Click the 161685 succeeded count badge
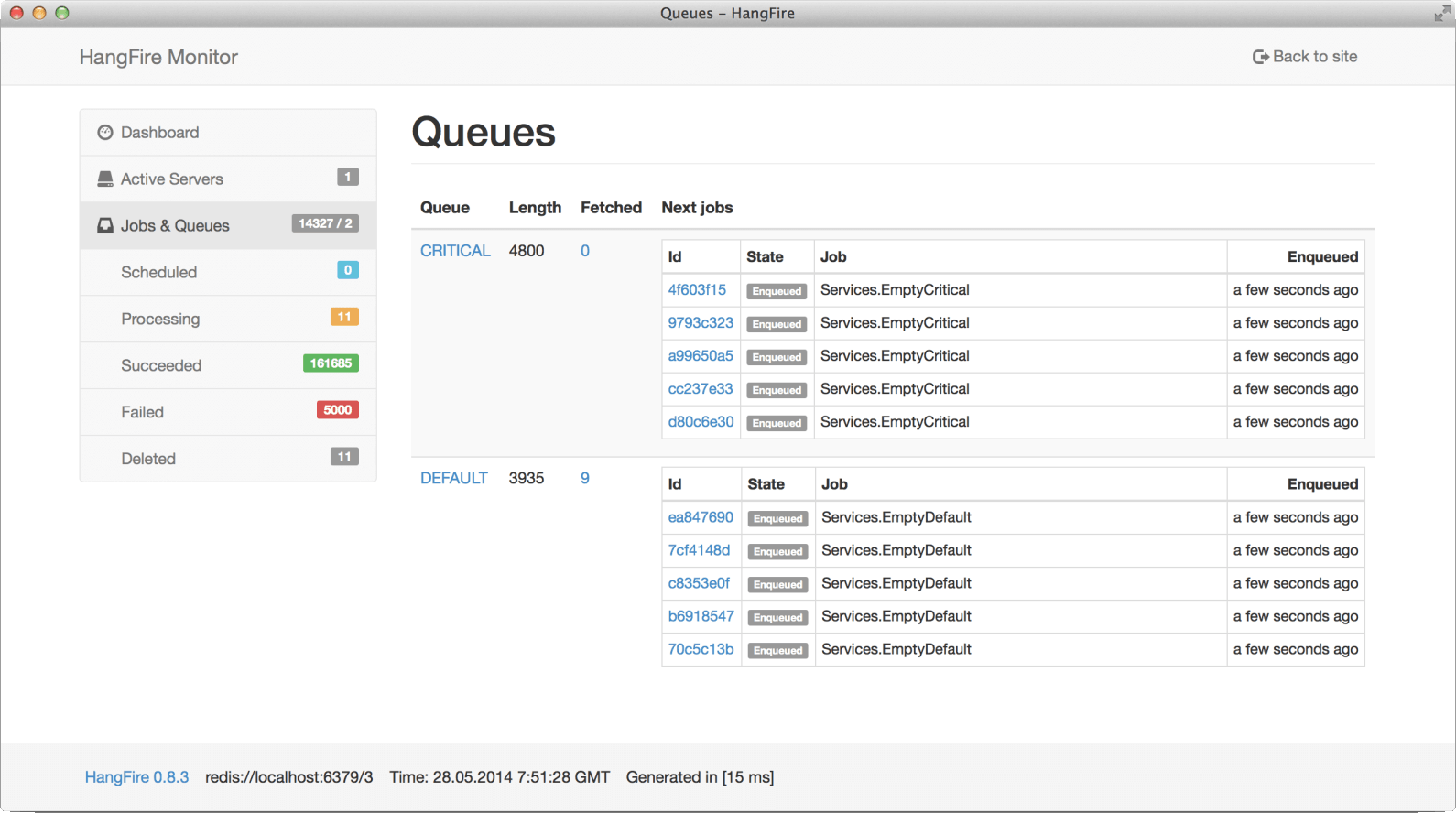This screenshot has width=1456, height=813. point(331,363)
